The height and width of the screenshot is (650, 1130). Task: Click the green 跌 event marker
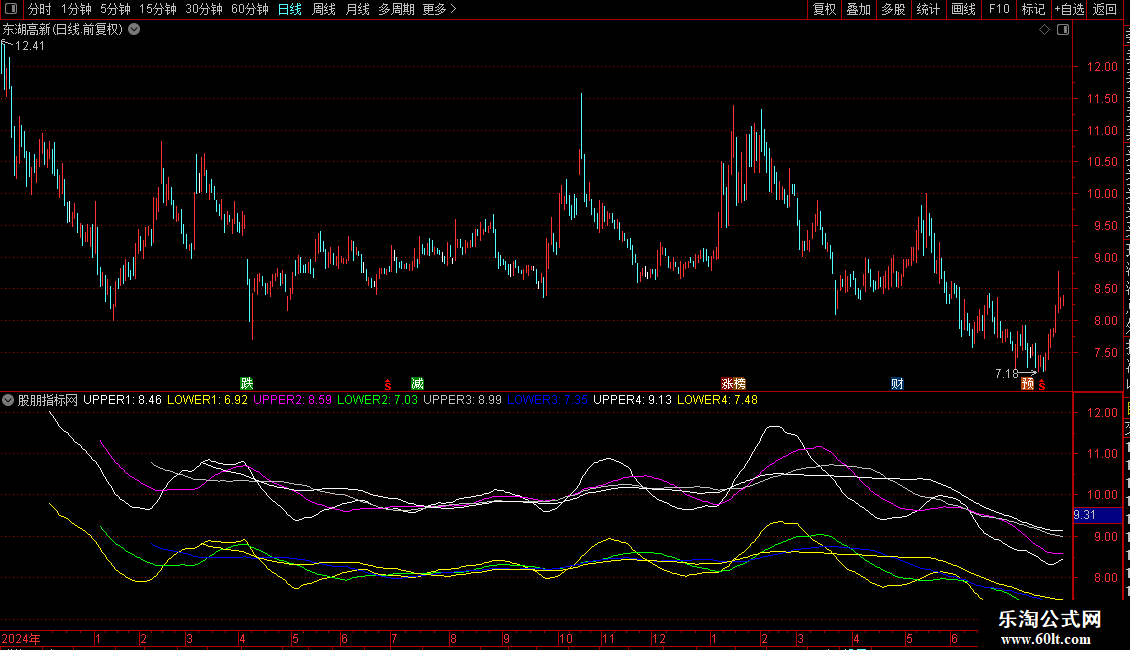(x=247, y=383)
